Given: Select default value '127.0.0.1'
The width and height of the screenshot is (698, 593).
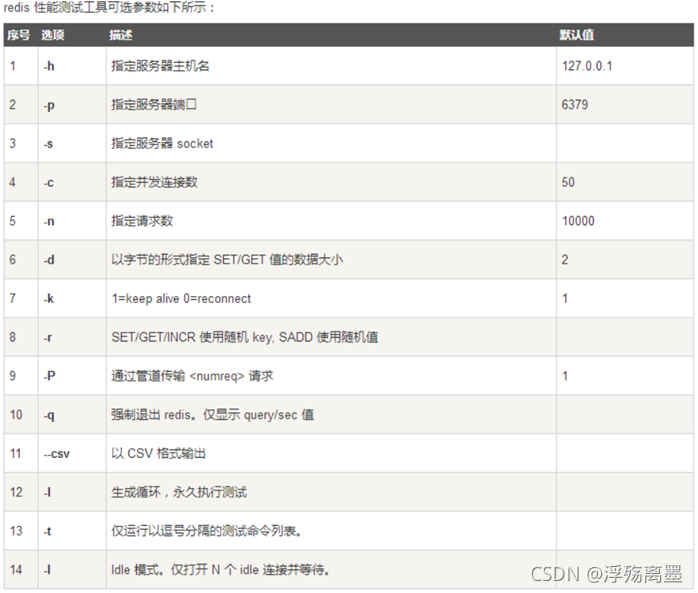Looking at the screenshot, I should [587, 66].
